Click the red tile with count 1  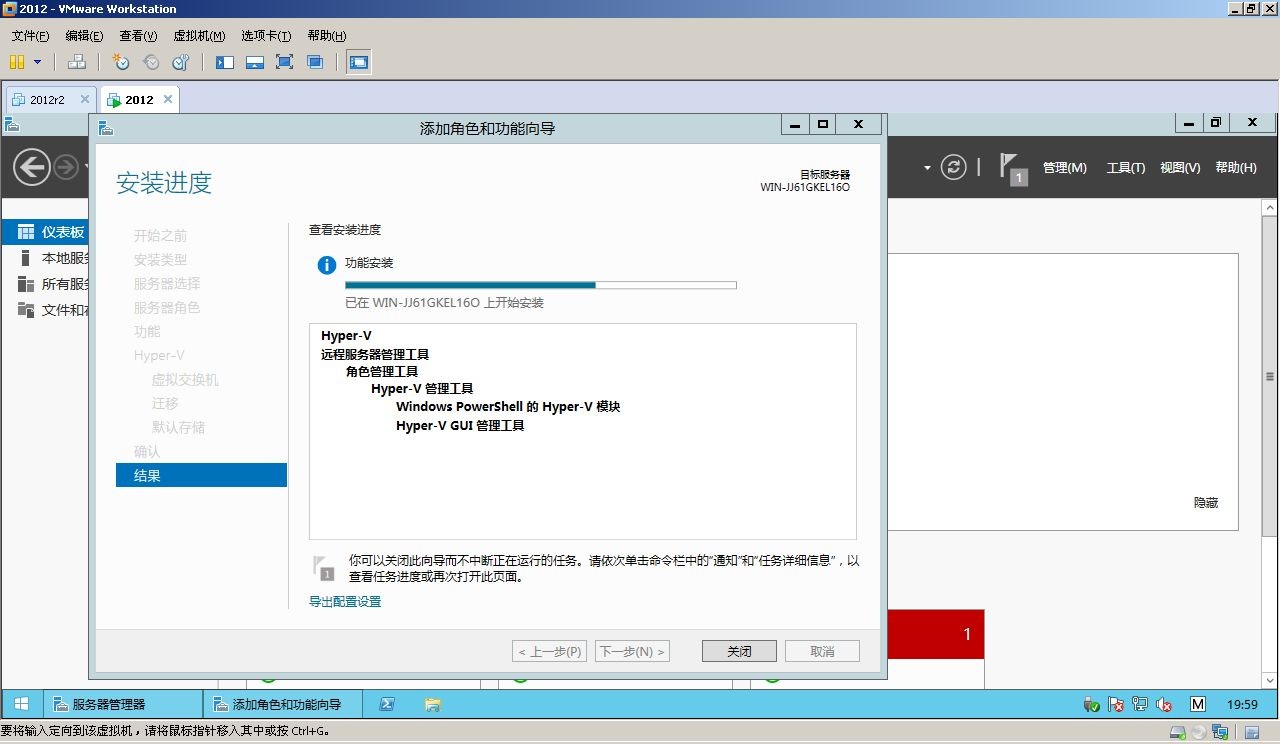click(935, 634)
